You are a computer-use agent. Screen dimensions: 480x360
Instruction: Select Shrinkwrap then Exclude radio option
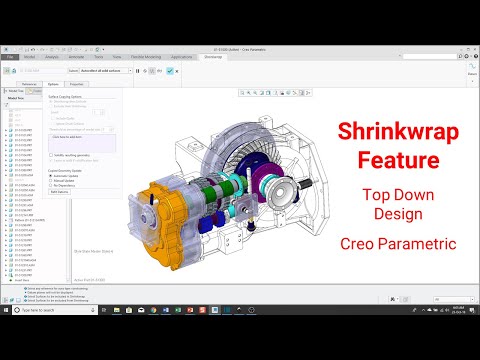coord(51,101)
